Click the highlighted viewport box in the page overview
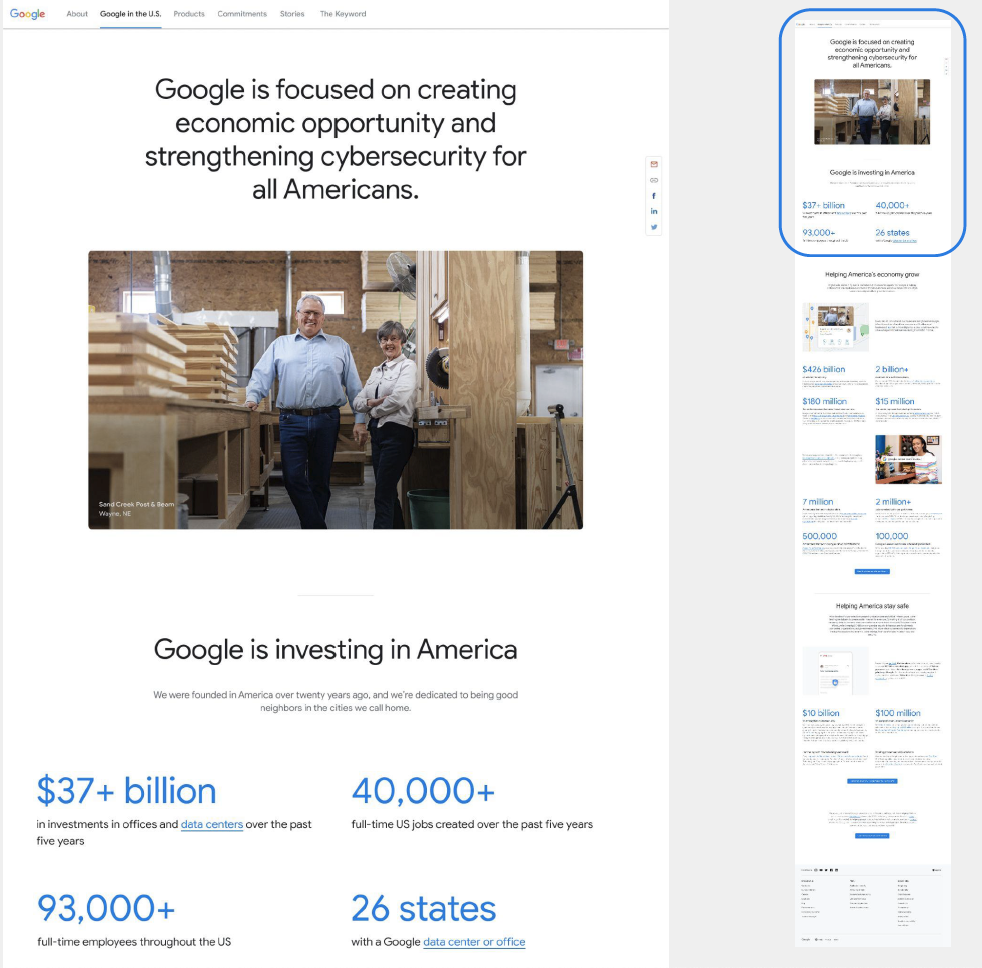Image resolution: width=982 pixels, height=968 pixels. pos(872,133)
